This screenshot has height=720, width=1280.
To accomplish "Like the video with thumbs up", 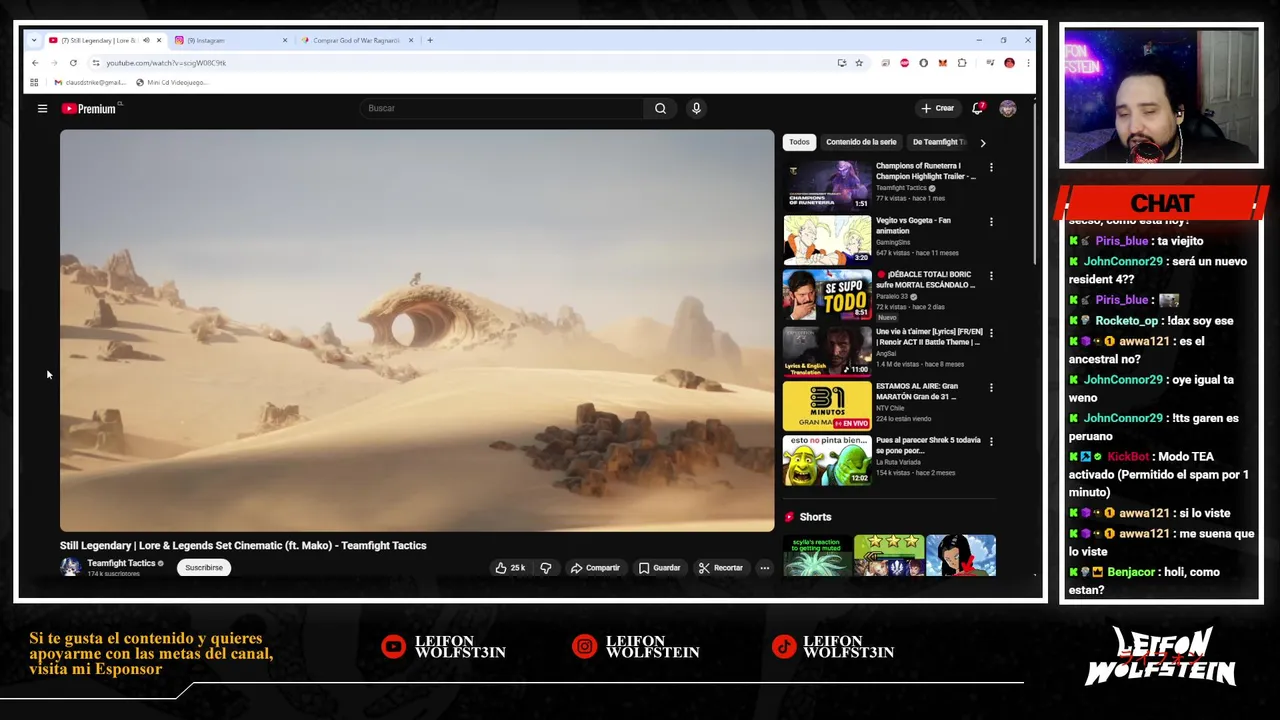I will (510, 568).
